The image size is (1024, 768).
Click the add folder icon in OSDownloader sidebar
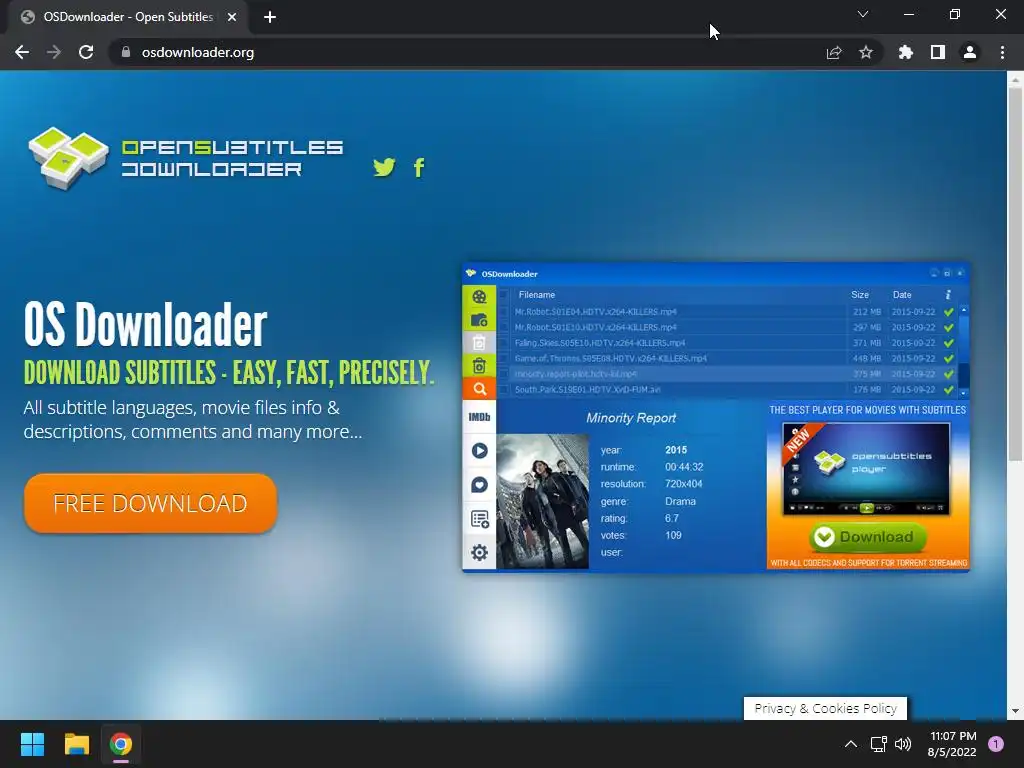pos(479,320)
